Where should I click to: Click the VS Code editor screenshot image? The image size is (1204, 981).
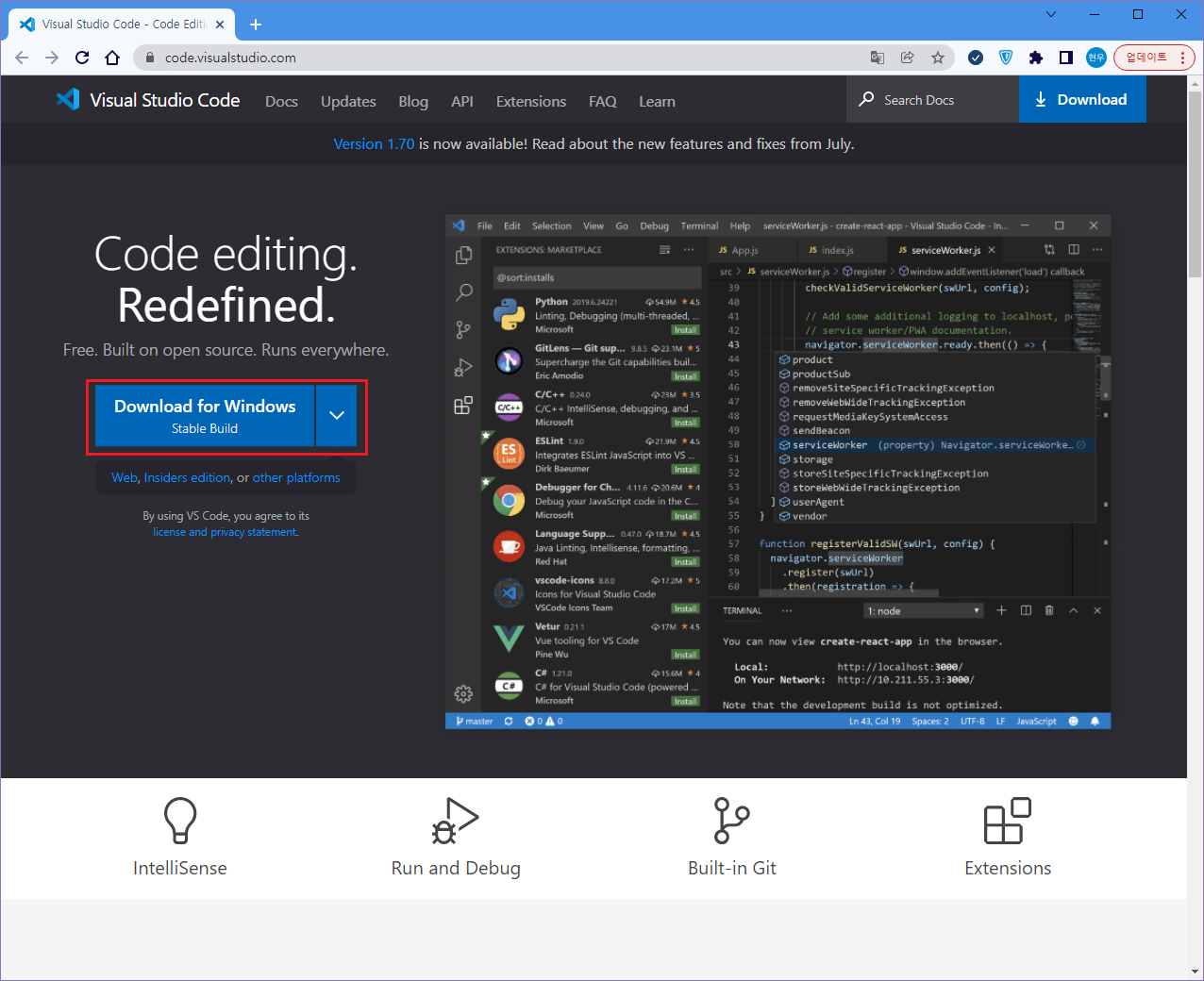pos(778,472)
